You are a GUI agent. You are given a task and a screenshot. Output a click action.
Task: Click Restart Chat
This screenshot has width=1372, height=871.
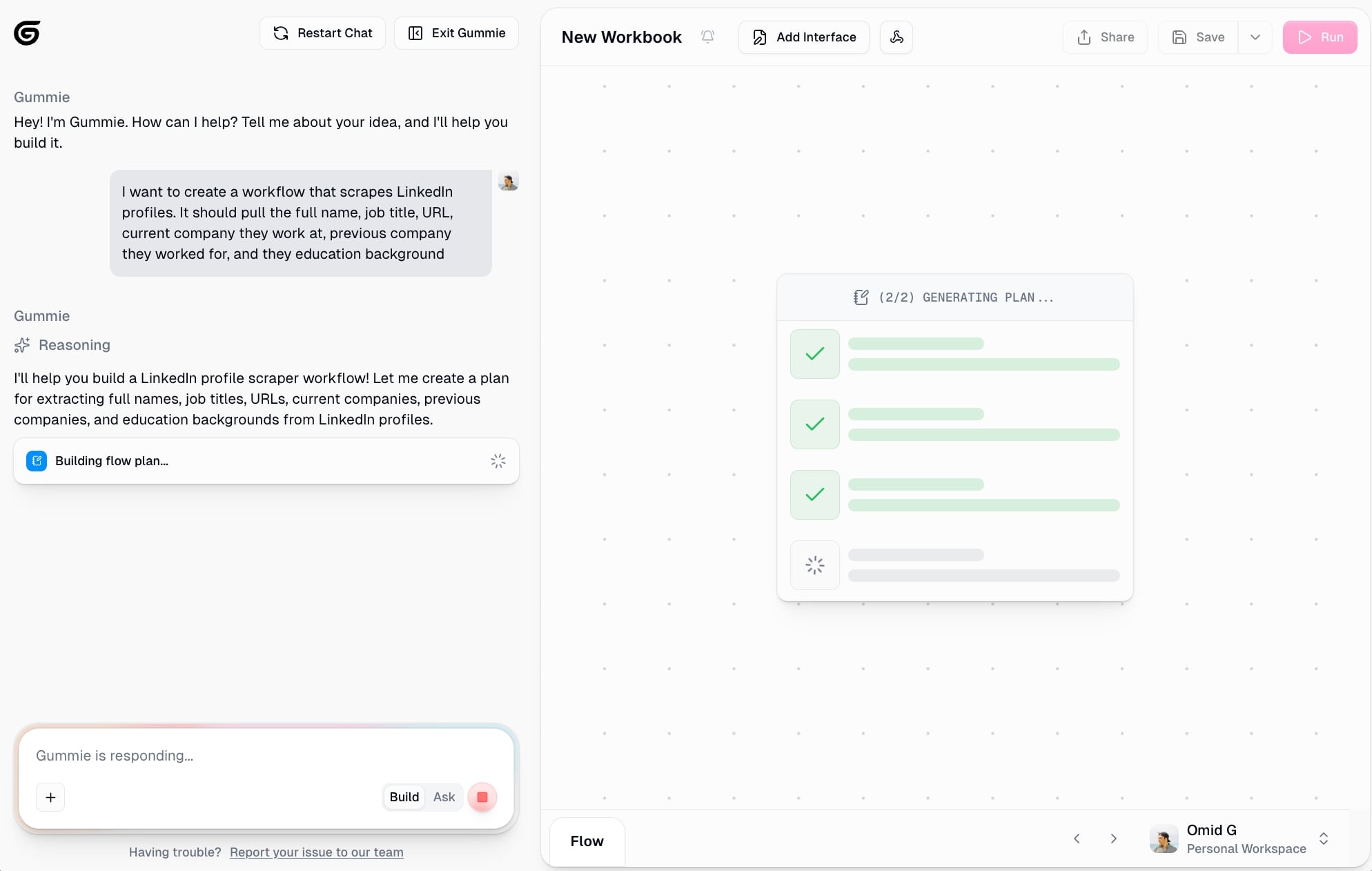[x=322, y=33]
